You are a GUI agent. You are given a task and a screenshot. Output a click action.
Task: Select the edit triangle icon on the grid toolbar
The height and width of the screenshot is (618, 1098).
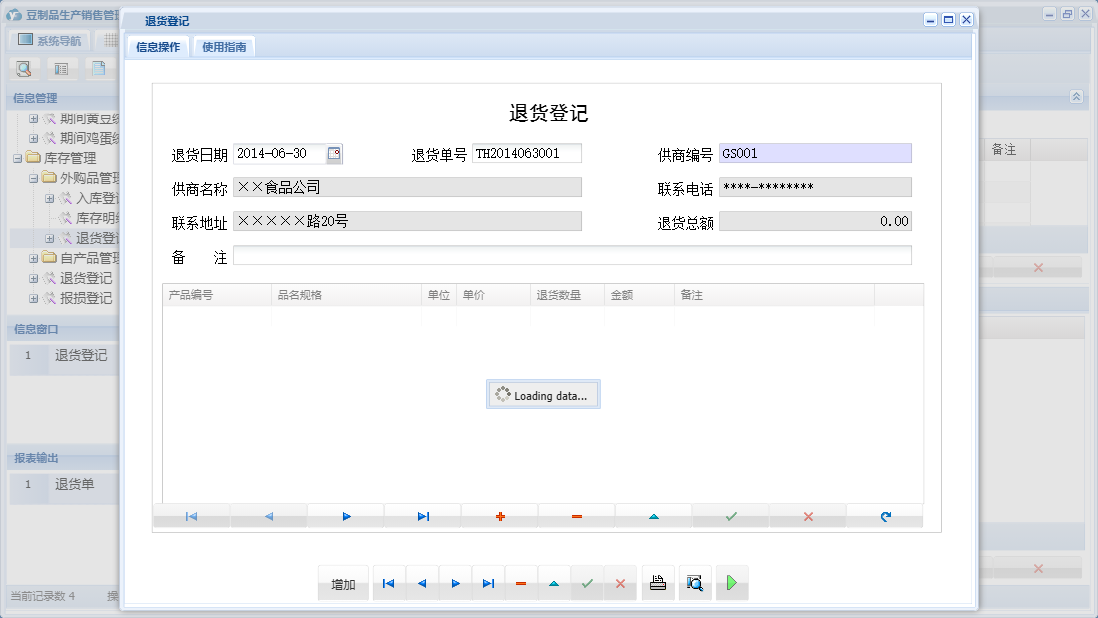pos(653,515)
